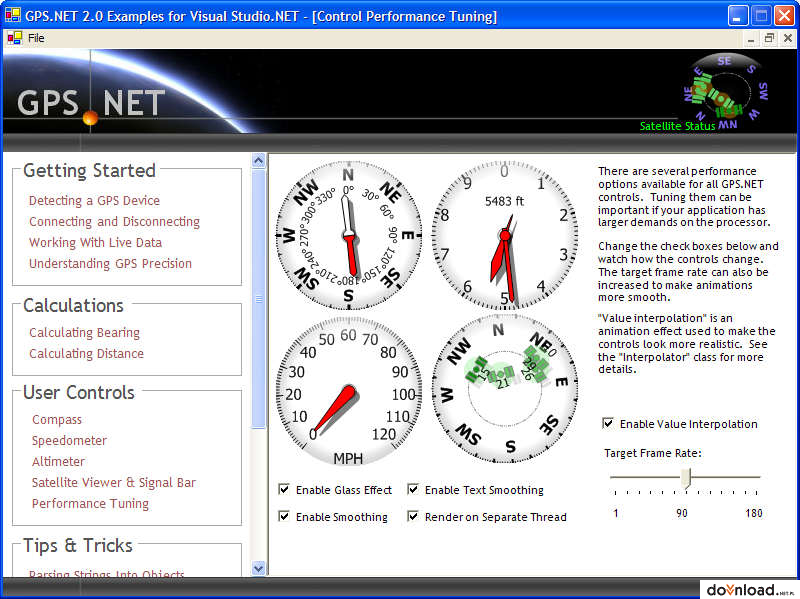This screenshot has width=800, height=599.
Task: Click the satellite viewer gauge
Action: click(x=505, y=389)
